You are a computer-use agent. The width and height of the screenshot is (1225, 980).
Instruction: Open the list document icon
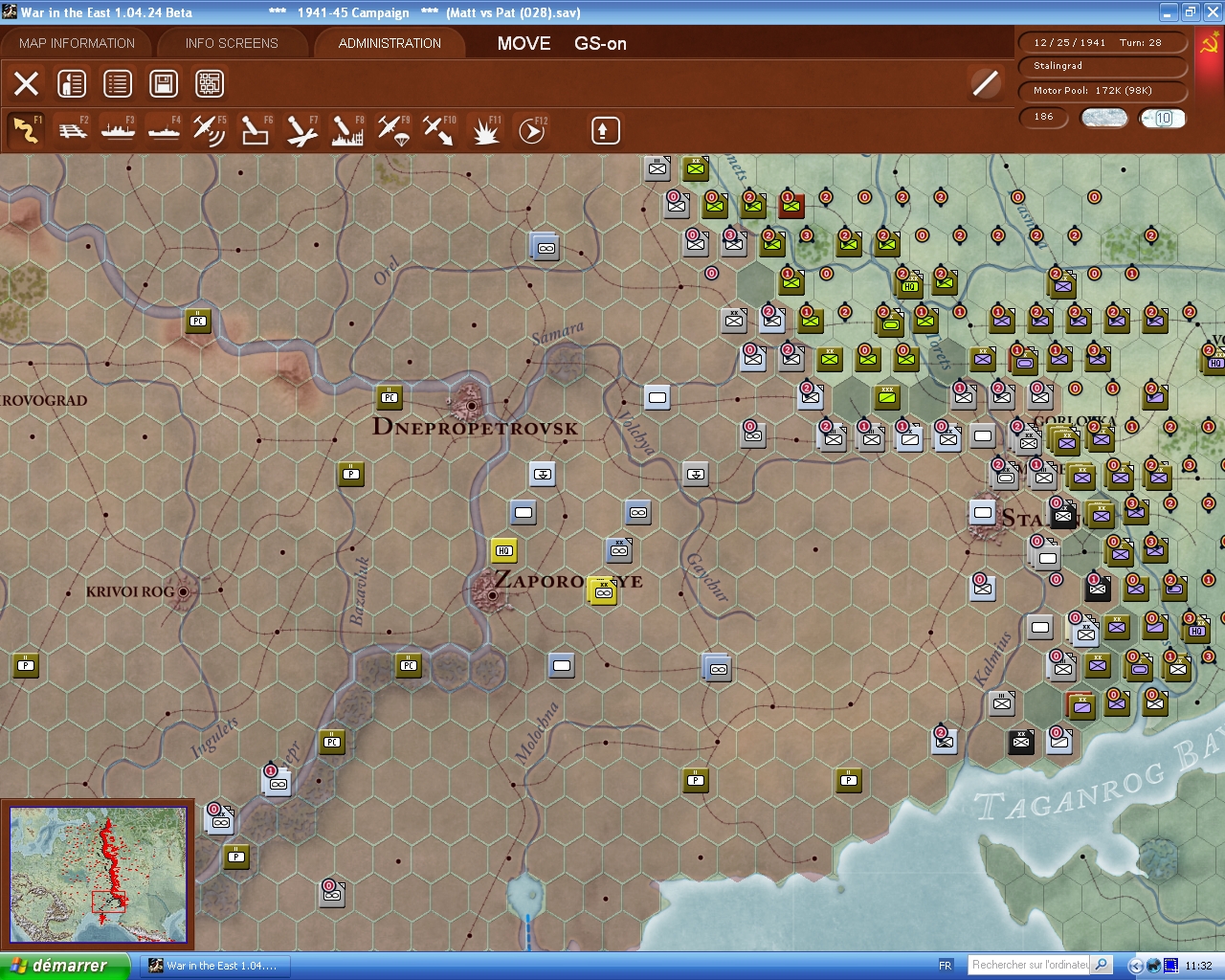[x=118, y=83]
